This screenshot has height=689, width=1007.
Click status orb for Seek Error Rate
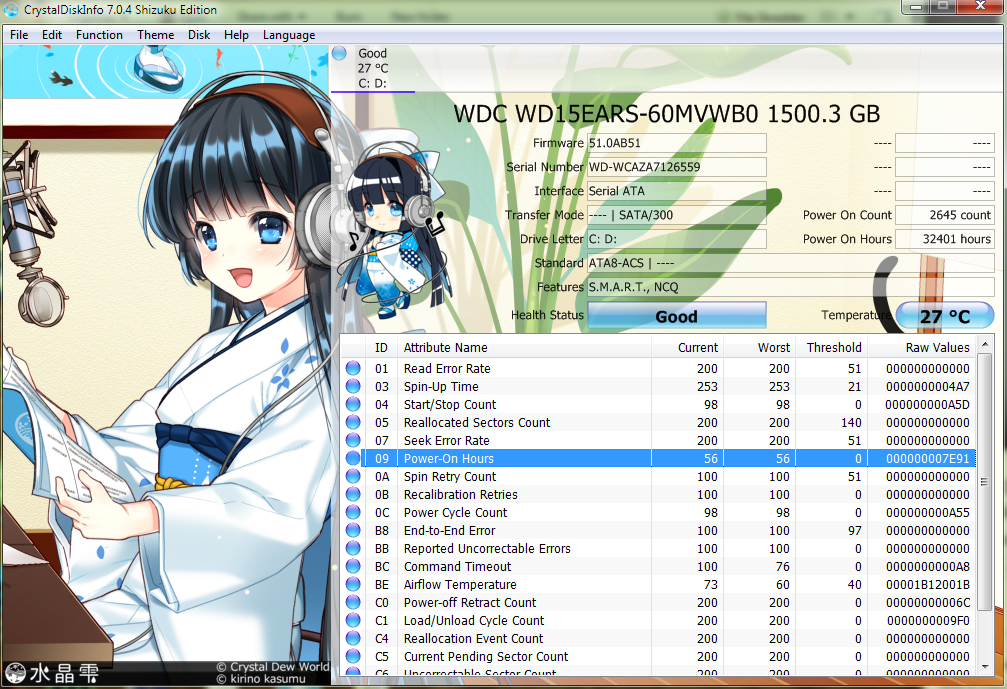click(x=353, y=440)
